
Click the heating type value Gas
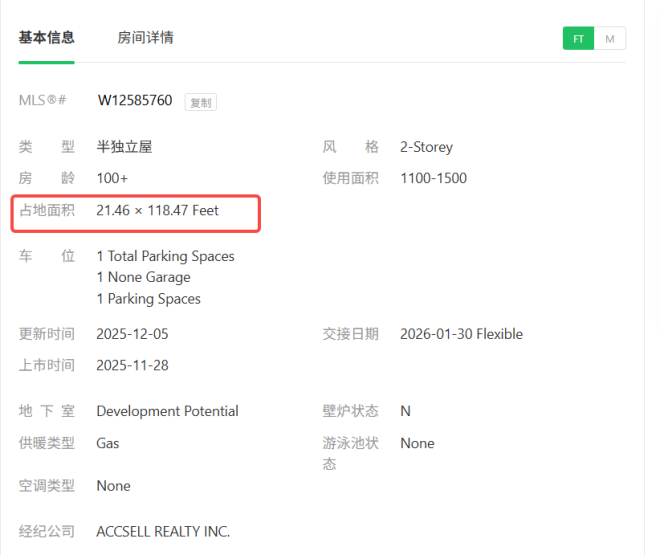(108, 443)
